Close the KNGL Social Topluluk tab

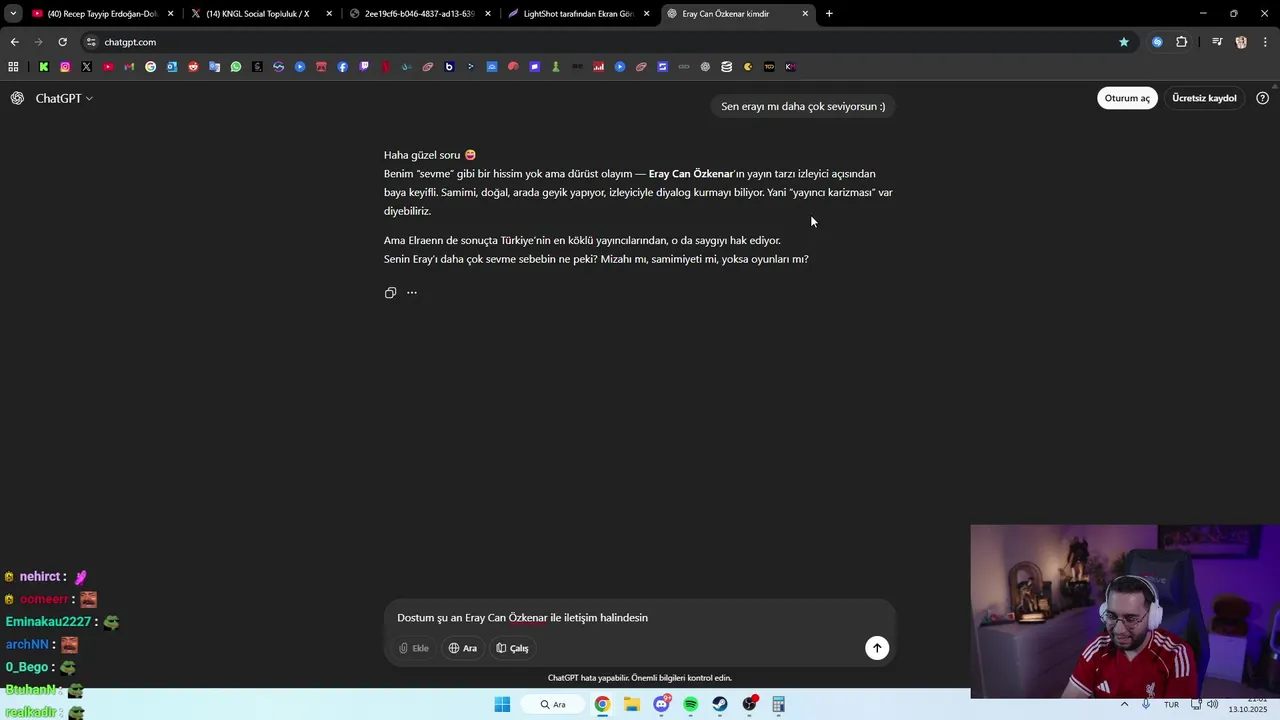tap(329, 14)
